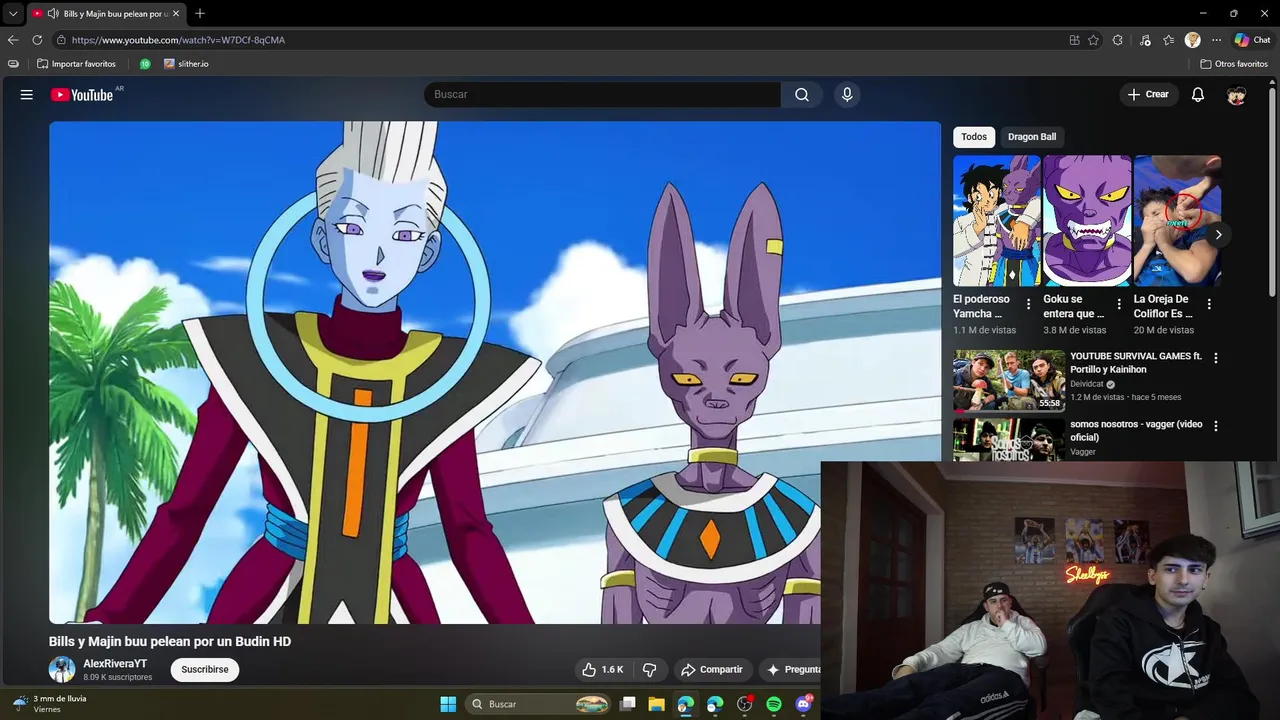Open options for La Oreja De Coliflor short
Viewport: 1280px width, 720px height.
point(1209,304)
